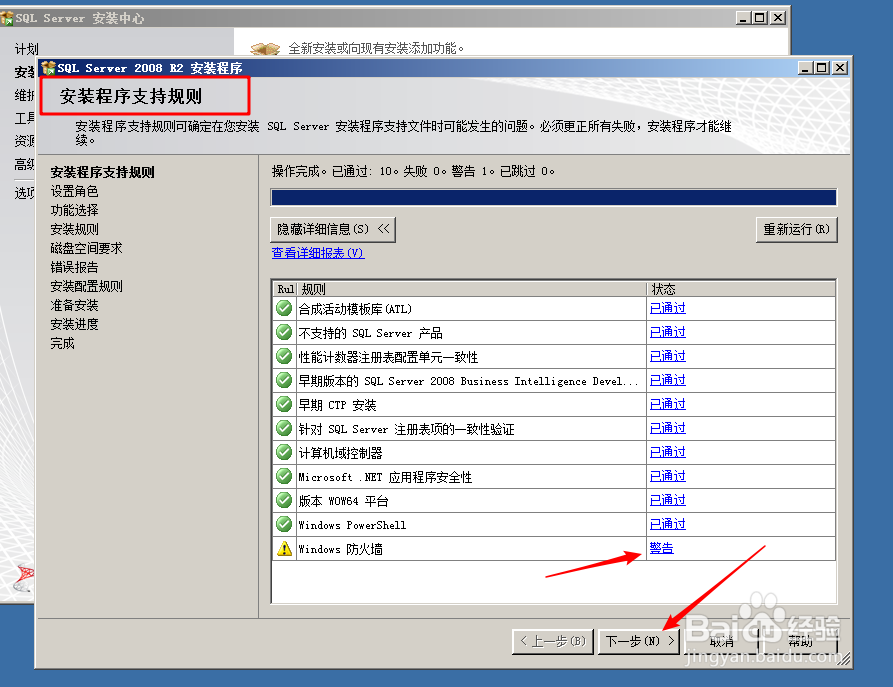
Task: Maximize the SQL Server 2008 R2 安装程序 window
Action: (821, 68)
